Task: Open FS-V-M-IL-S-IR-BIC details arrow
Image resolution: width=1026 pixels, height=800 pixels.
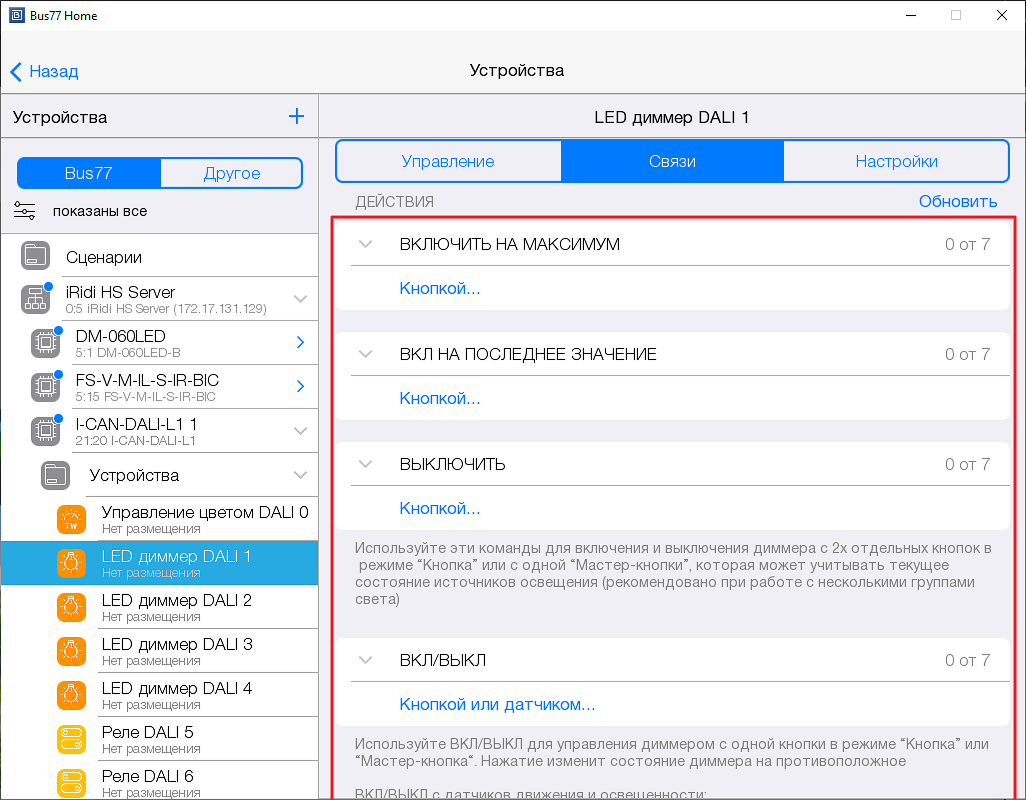Action: [x=300, y=386]
